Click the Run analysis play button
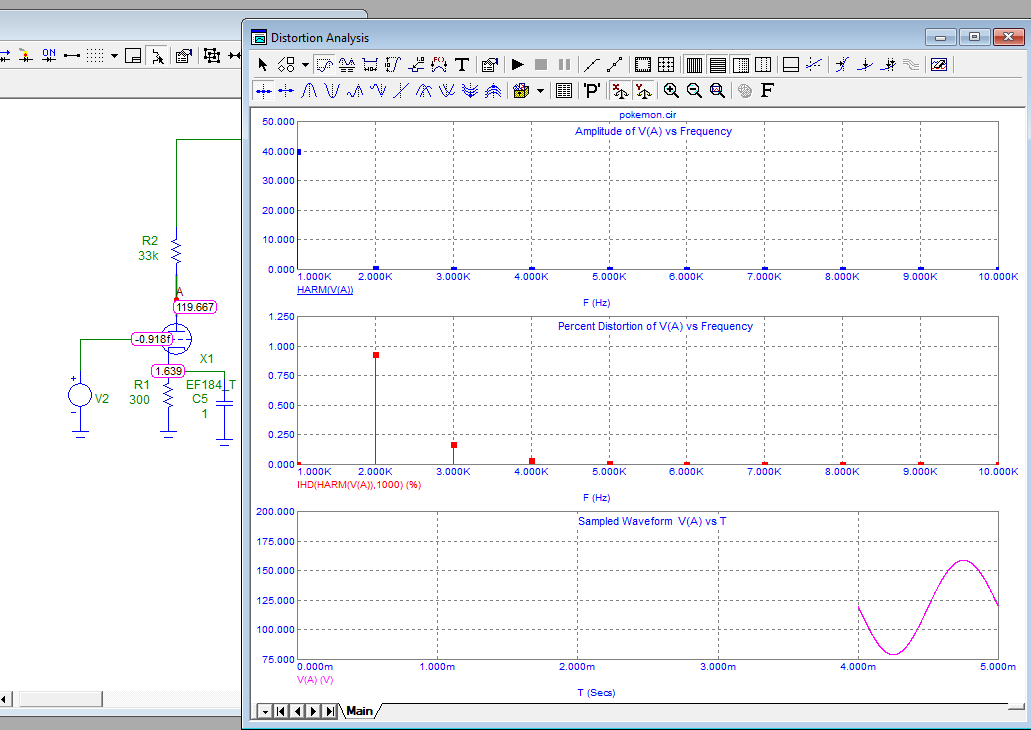This screenshot has width=1031, height=730. tap(518, 65)
